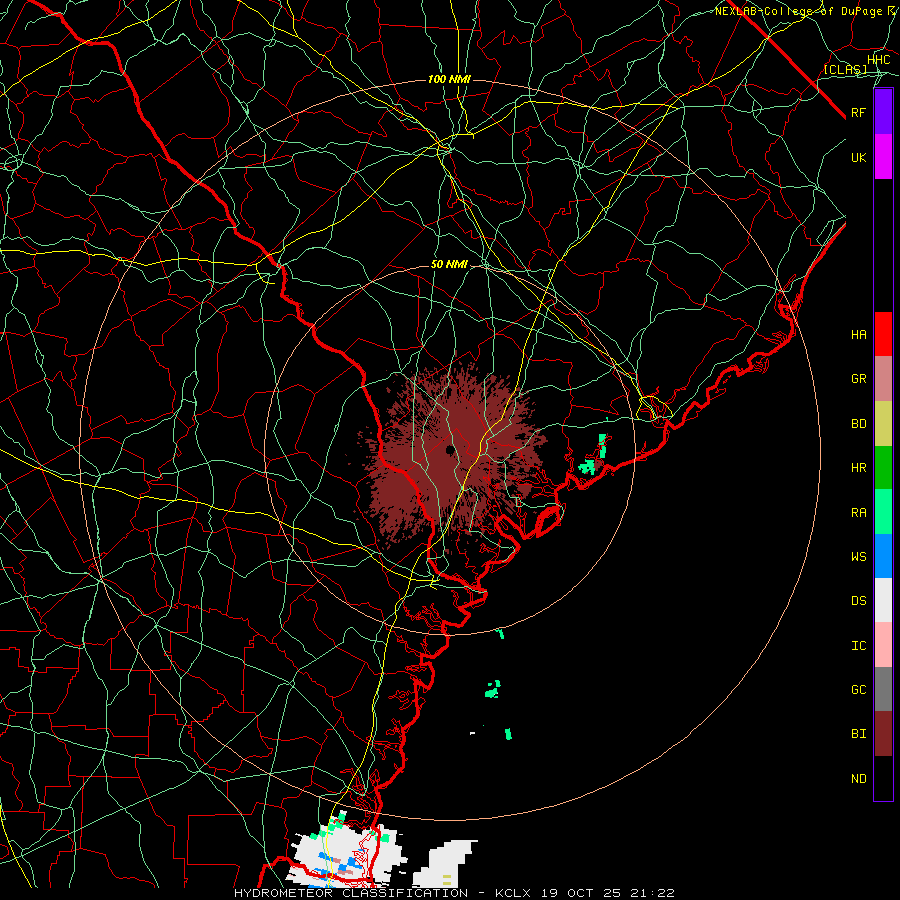Click the WS legend label
The image size is (900, 900).
pyautogui.click(x=858, y=557)
